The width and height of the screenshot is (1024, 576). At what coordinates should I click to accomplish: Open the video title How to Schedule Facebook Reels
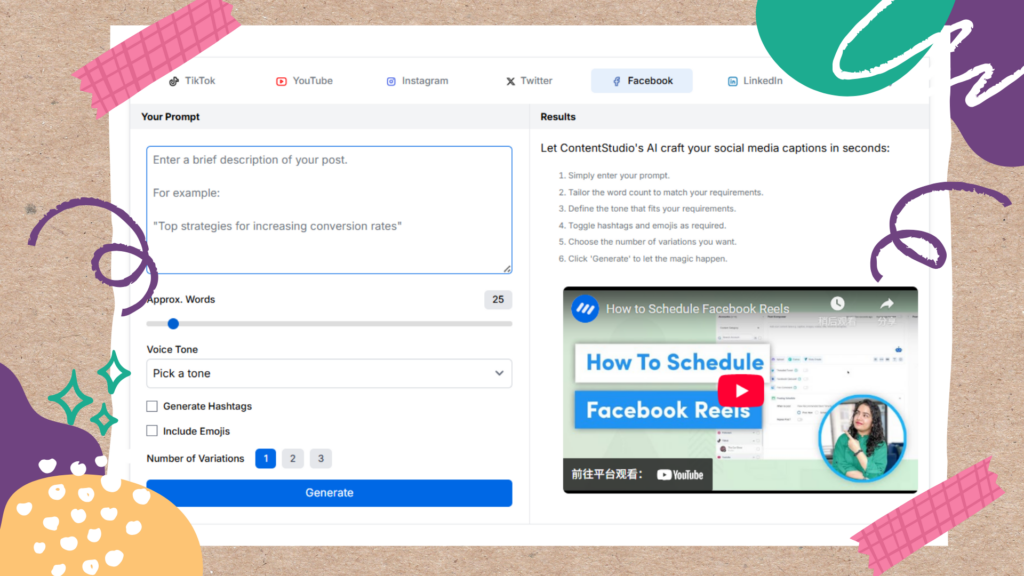[x=697, y=309]
